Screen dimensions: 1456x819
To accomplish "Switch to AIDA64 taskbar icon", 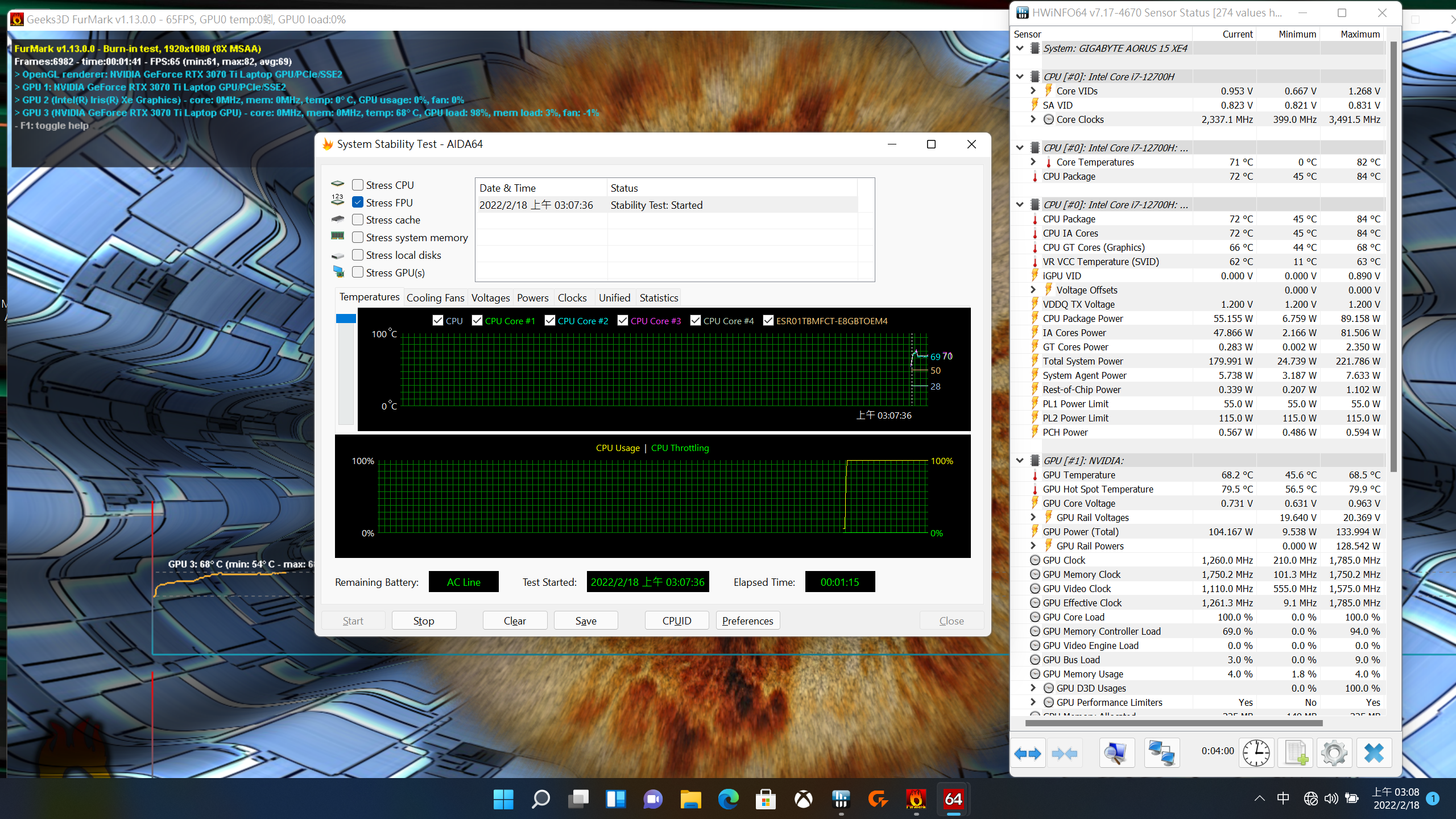I will [954, 799].
